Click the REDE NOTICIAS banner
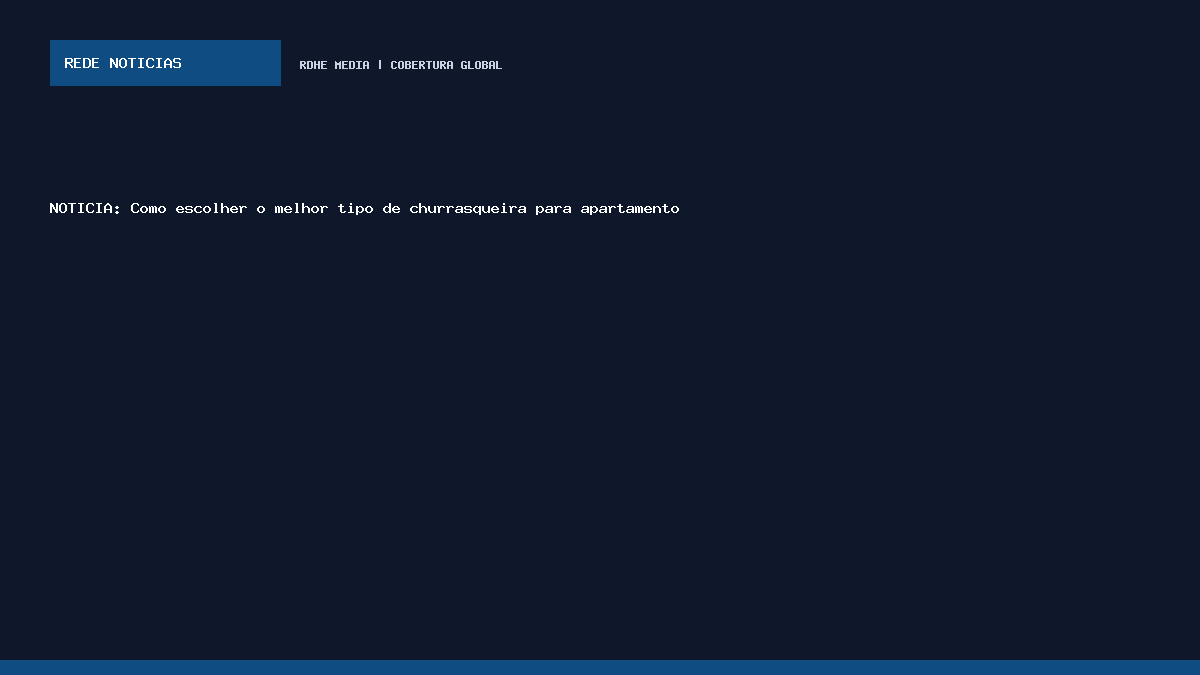Image resolution: width=1200 pixels, height=675 pixels. pos(165,63)
